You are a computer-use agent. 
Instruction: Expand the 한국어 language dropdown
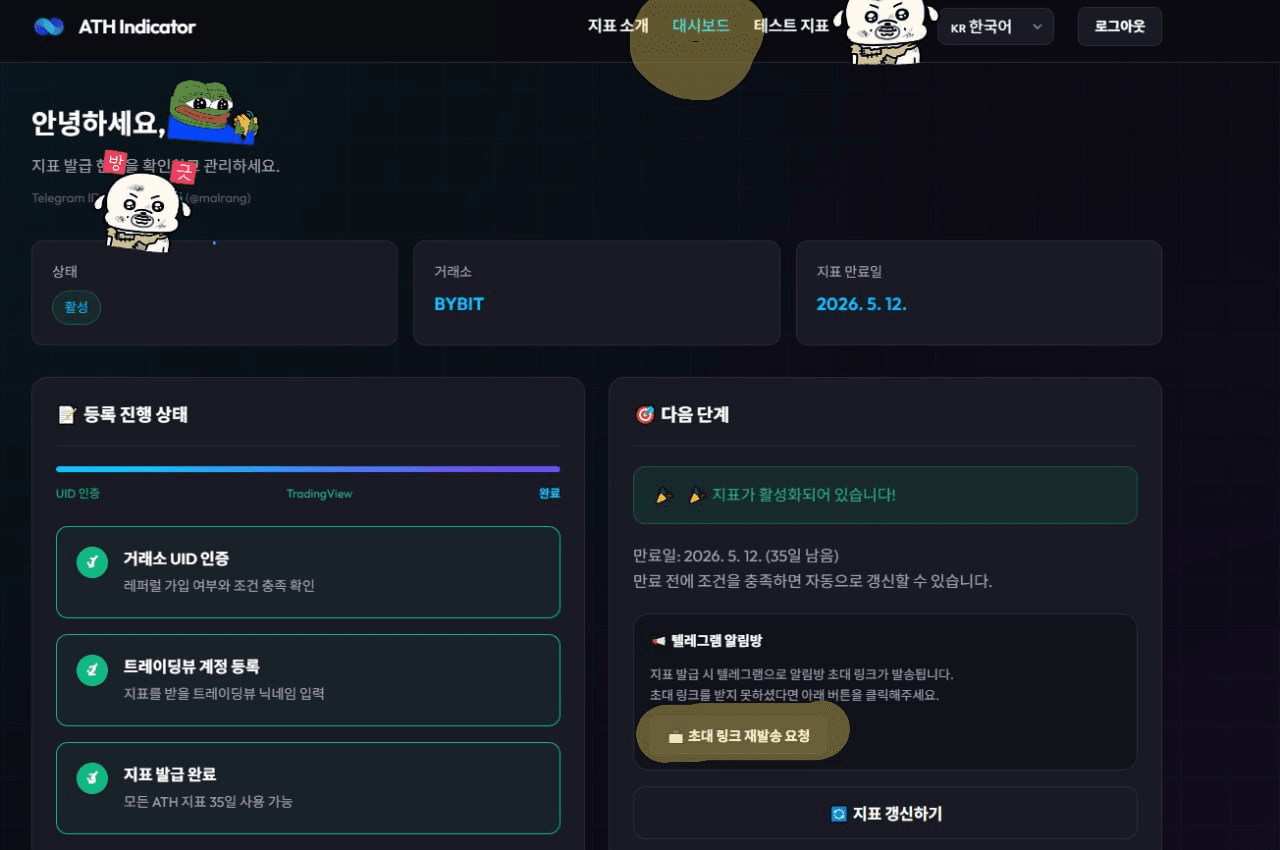[x=996, y=27]
